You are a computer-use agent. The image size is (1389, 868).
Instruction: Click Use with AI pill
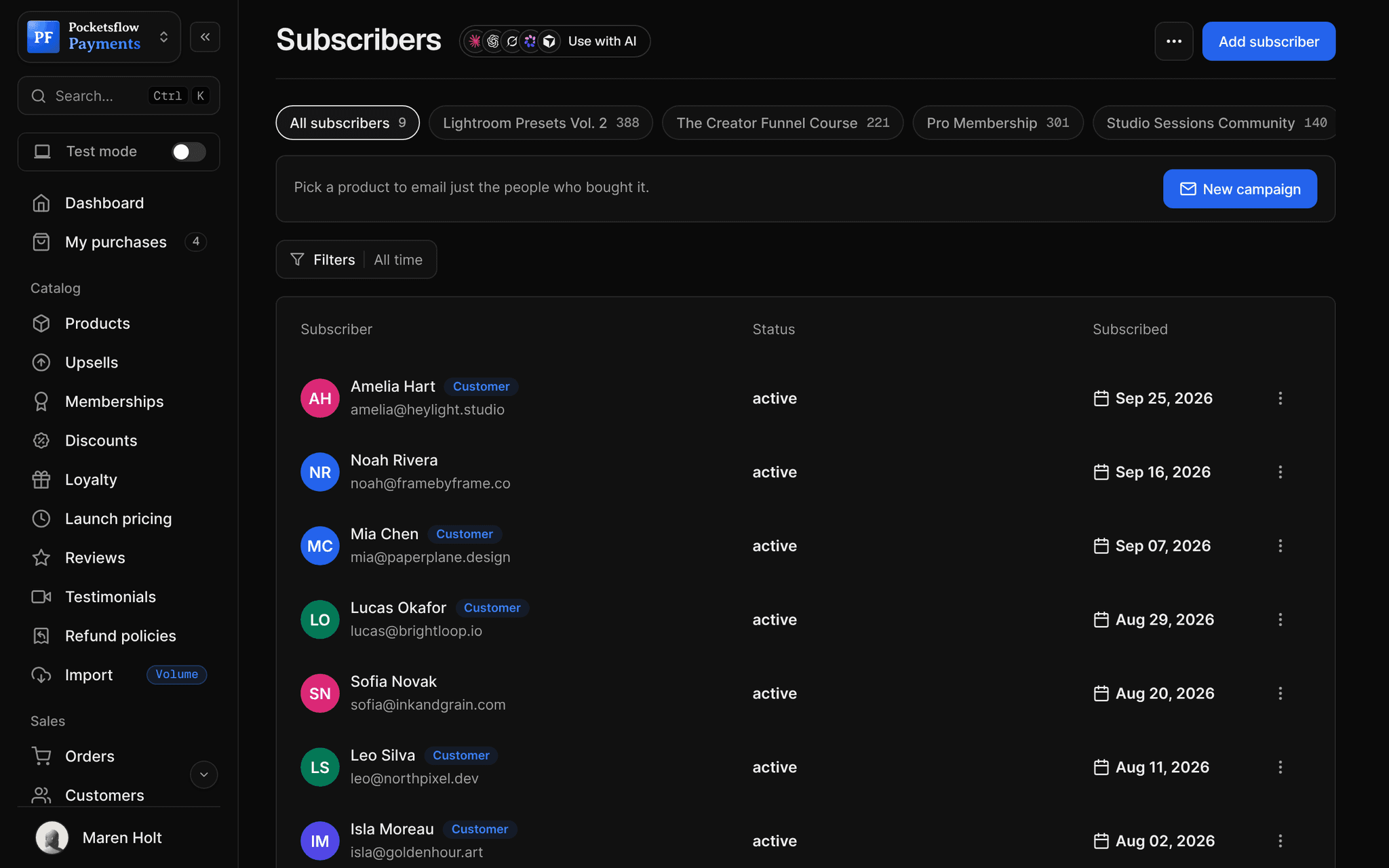pos(555,41)
